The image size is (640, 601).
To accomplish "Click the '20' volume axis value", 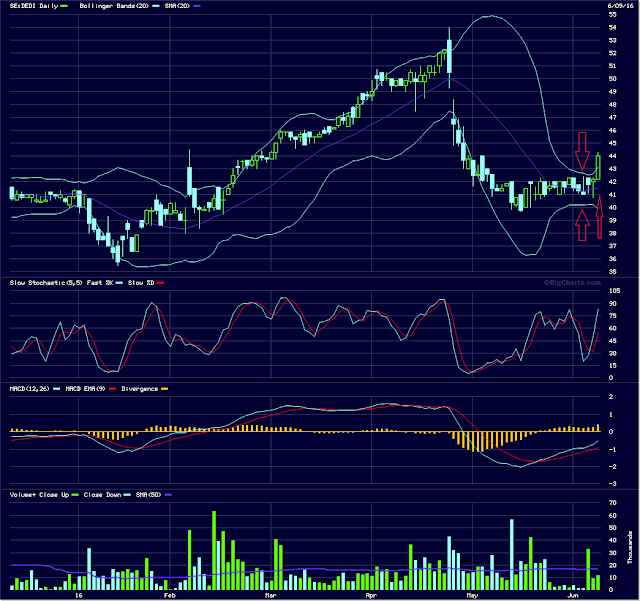I will click(612, 566).
